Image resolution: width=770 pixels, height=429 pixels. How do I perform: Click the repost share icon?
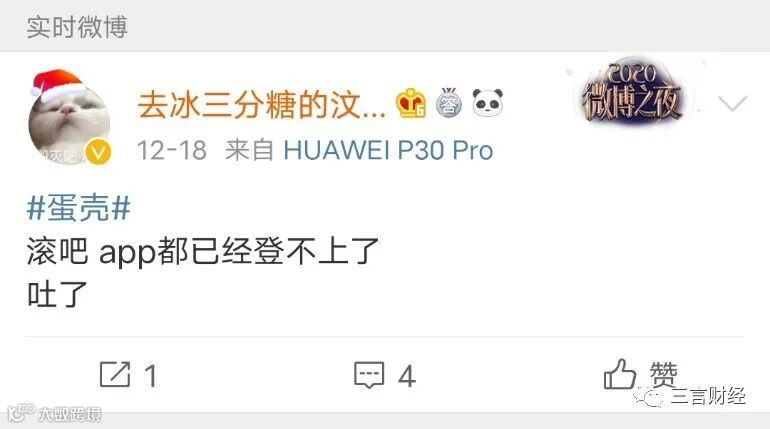[x=115, y=375]
